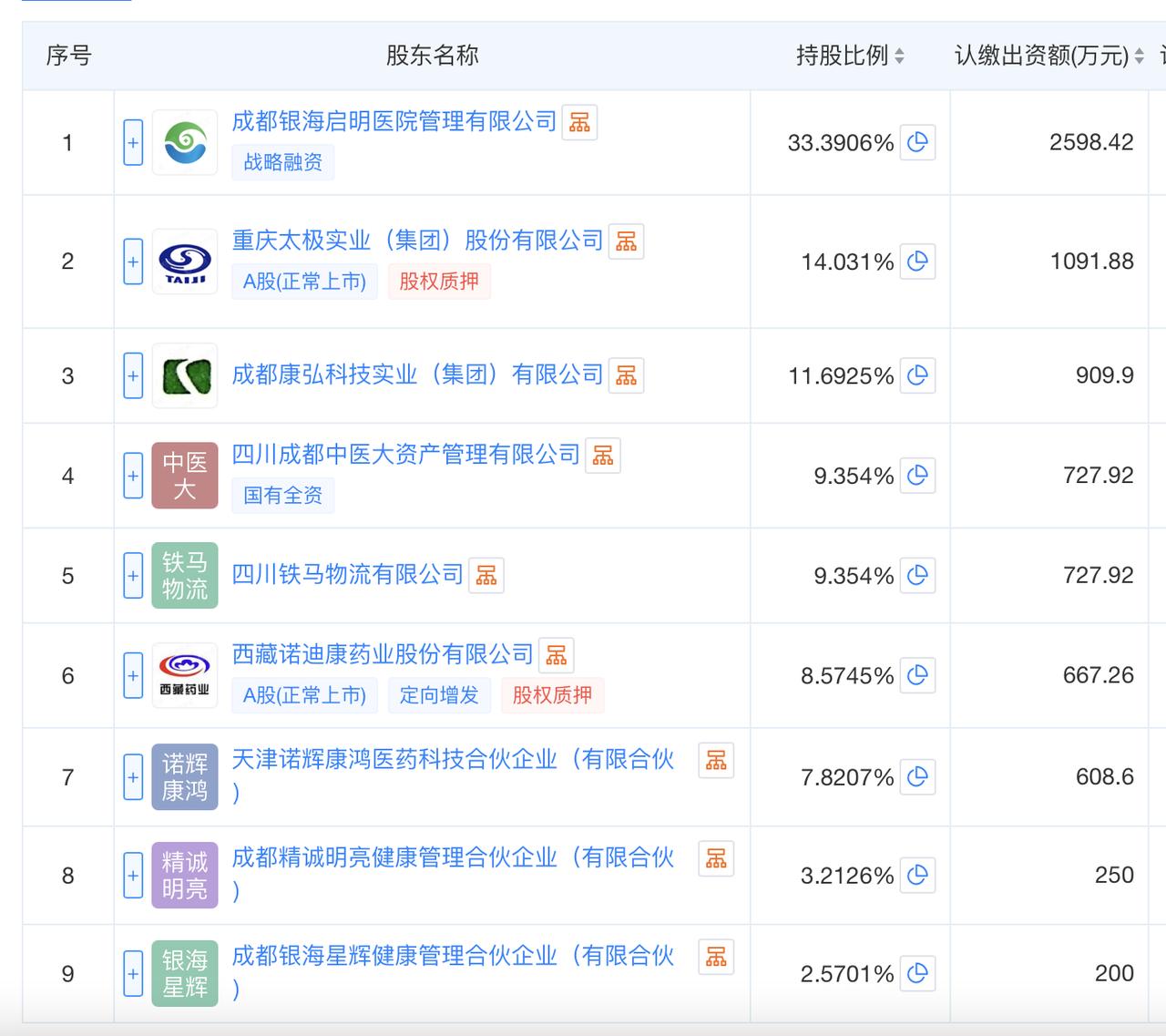Show pie chart for 2.5701% shareholding

(917, 974)
